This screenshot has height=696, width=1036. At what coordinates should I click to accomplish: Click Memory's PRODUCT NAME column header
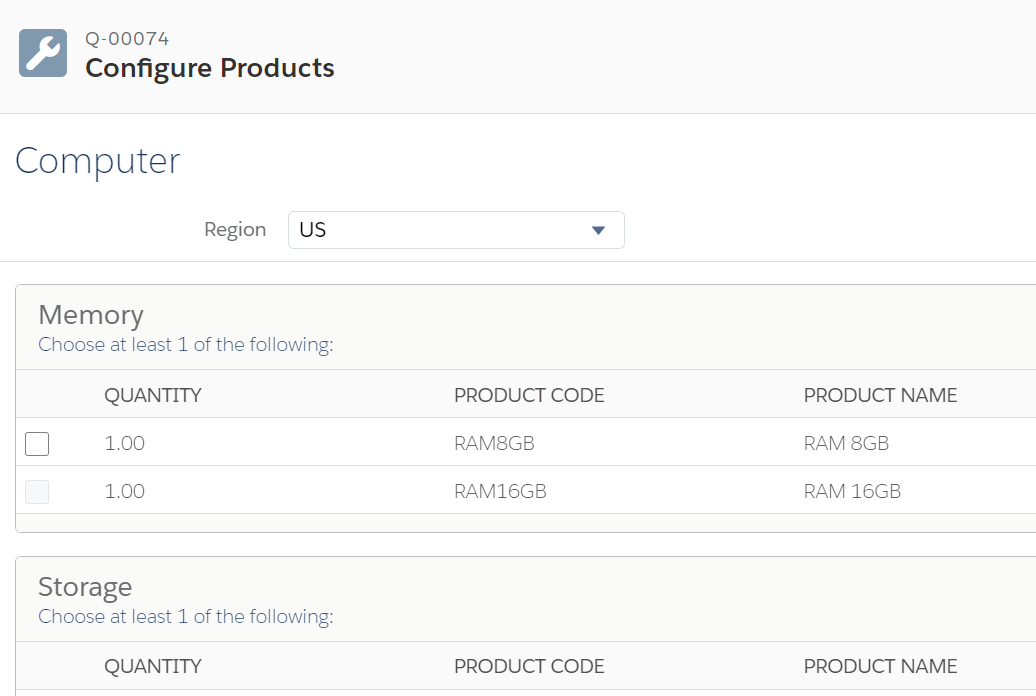tap(880, 395)
